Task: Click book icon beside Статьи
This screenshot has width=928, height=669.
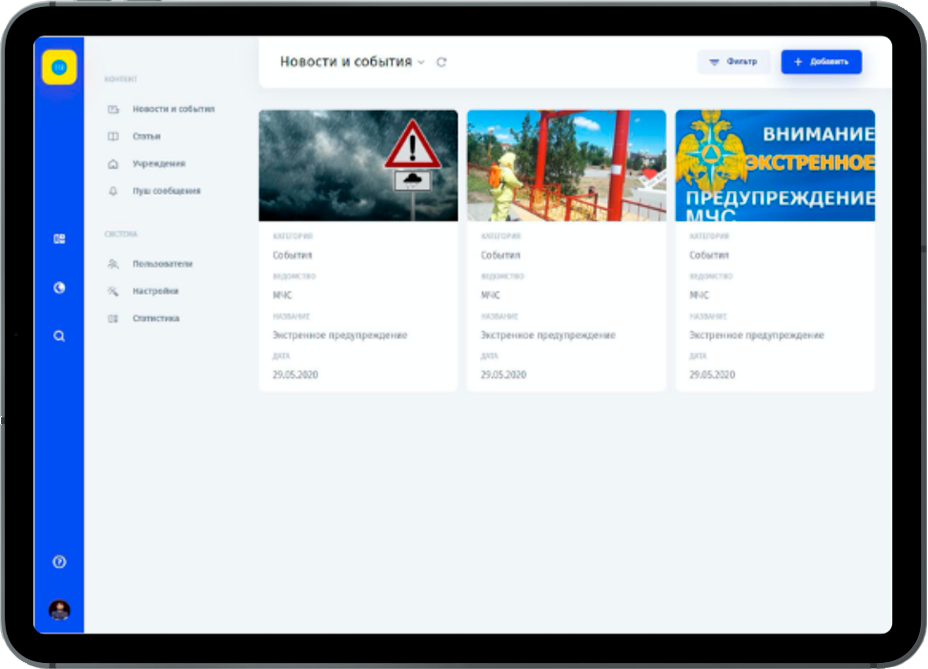Action: [x=113, y=136]
